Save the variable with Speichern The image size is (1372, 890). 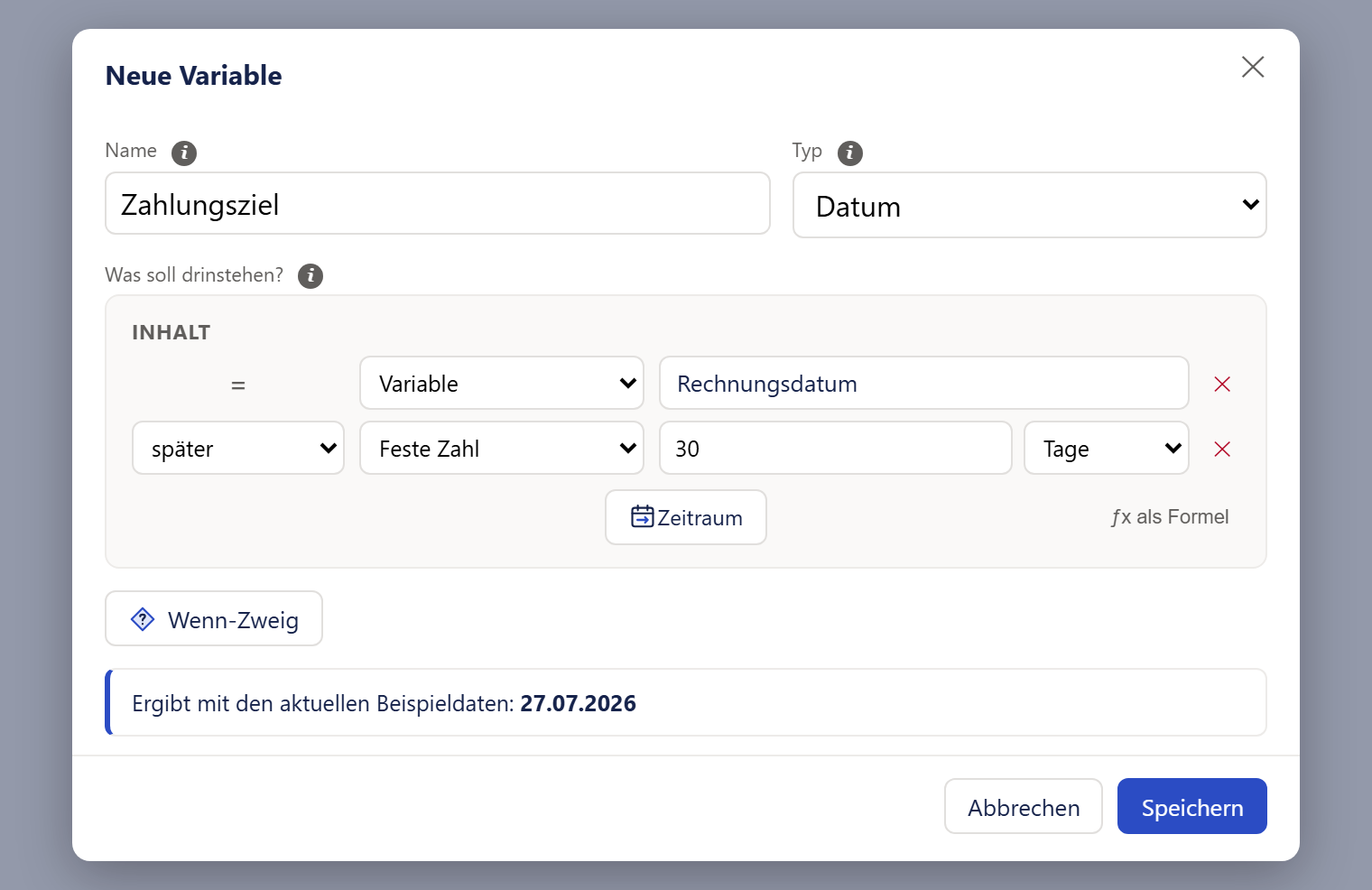[1192, 806]
